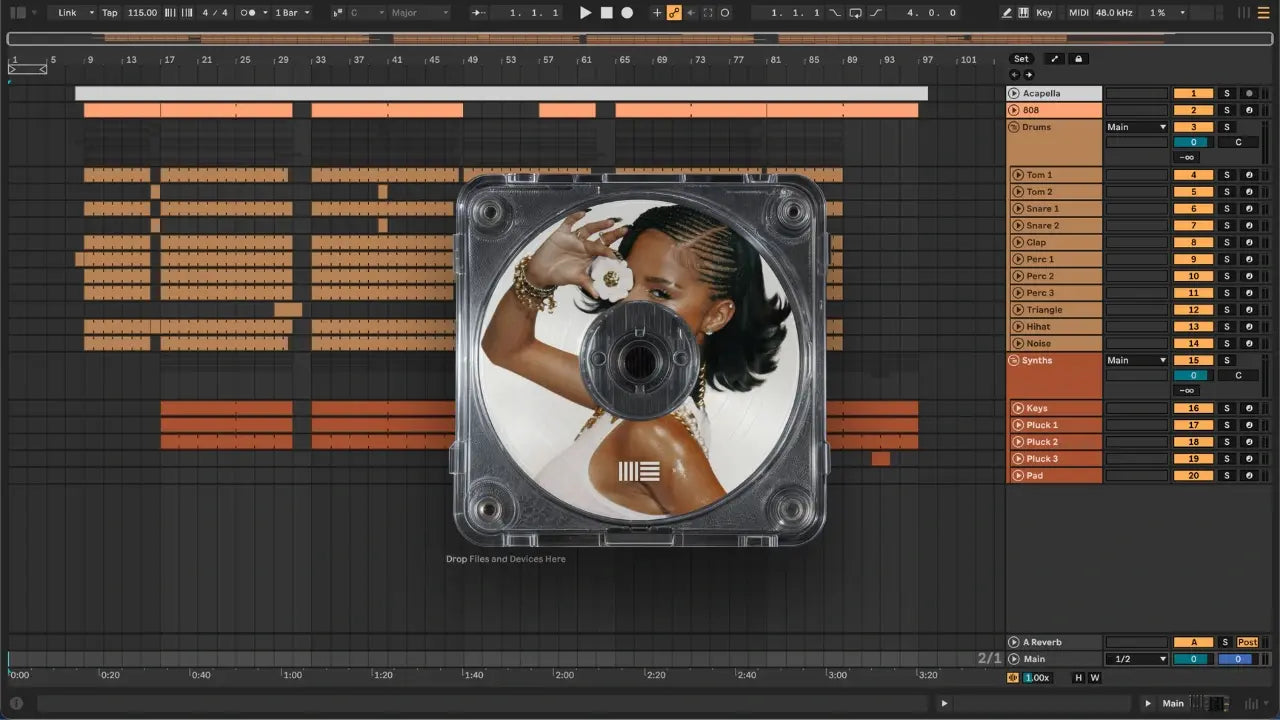Open the CPU load 1 % dropdown
The image size is (1280, 720).
coord(1183,13)
